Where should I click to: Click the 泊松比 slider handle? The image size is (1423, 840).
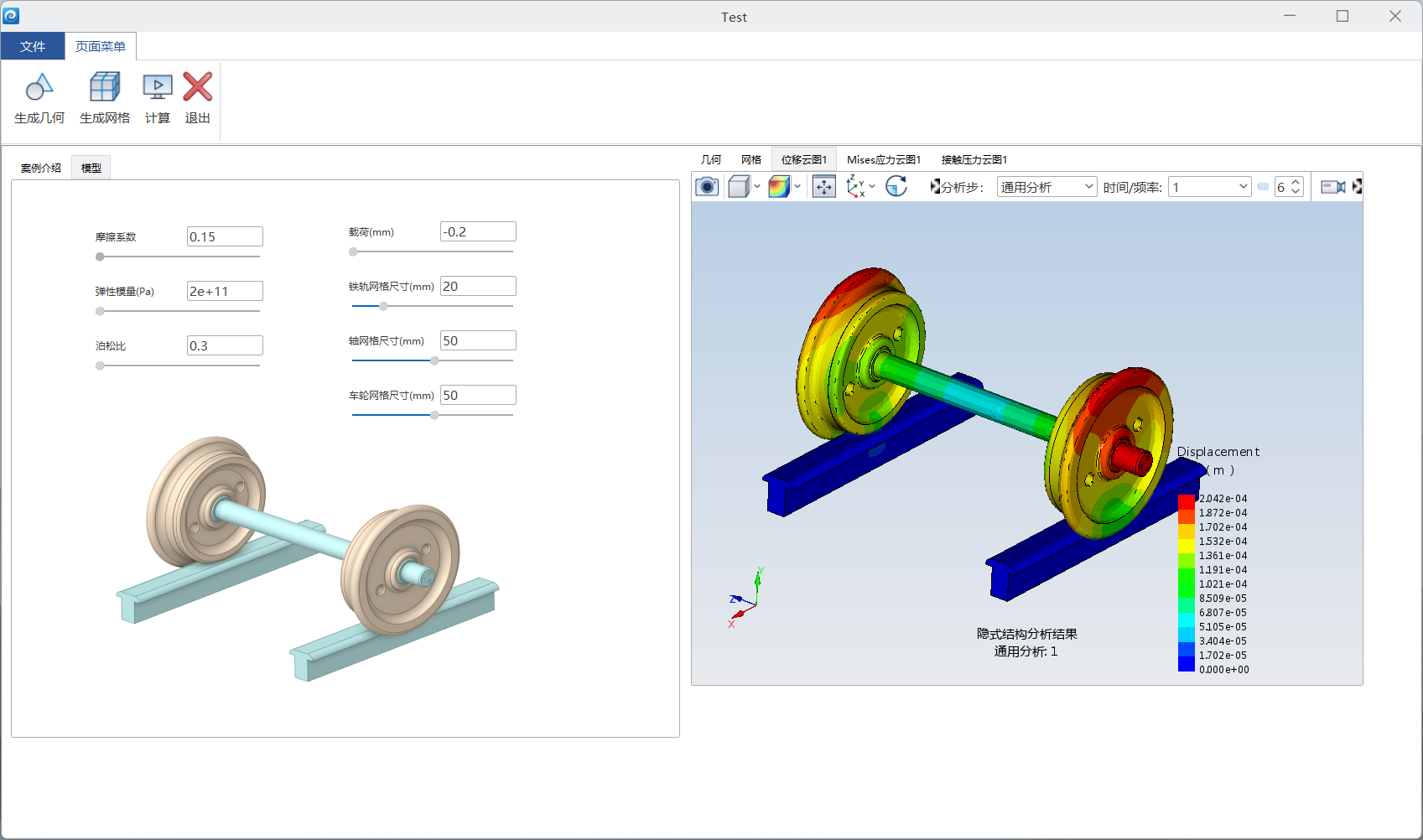pos(100,366)
